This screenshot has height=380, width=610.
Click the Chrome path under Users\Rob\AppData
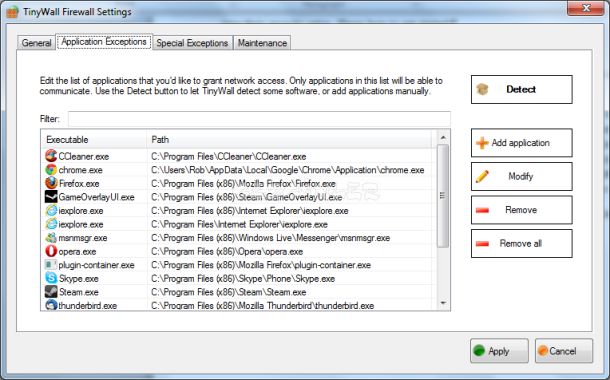[287, 170]
